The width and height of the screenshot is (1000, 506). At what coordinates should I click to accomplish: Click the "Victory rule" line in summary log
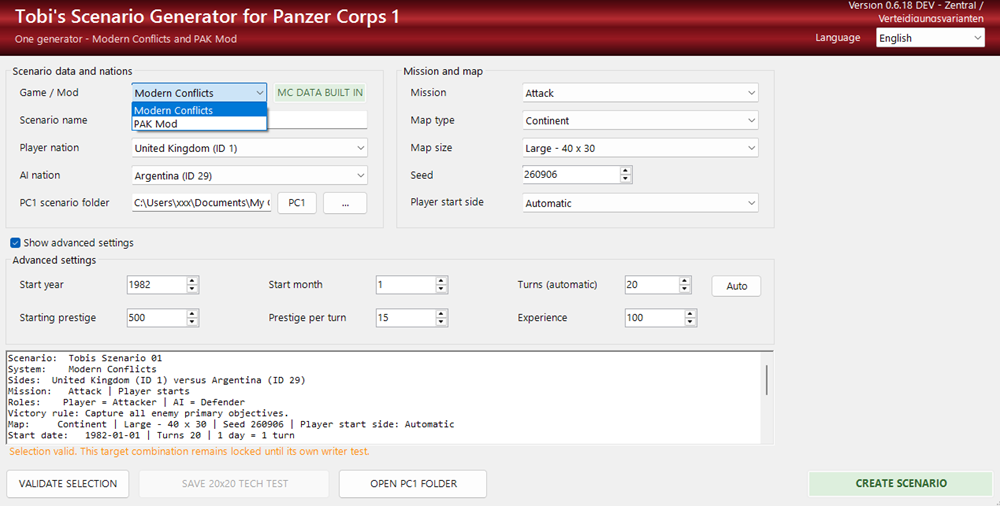pyautogui.click(x=148, y=413)
